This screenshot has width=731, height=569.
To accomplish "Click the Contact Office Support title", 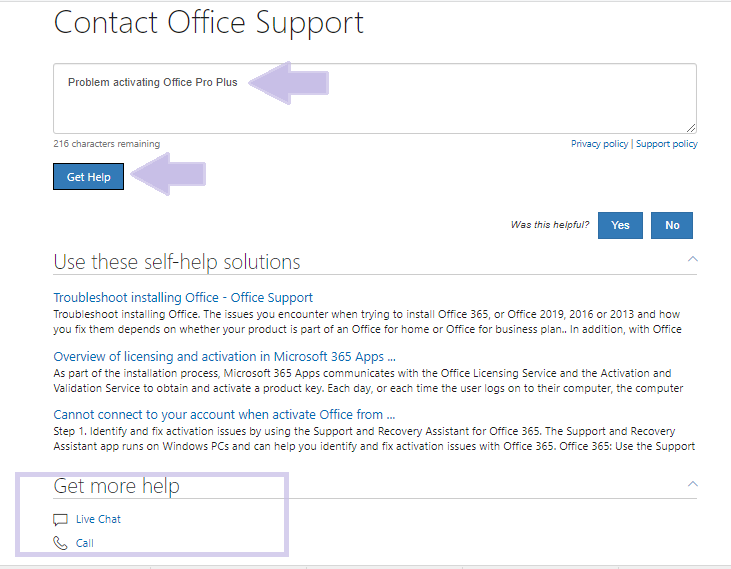I will (208, 22).
